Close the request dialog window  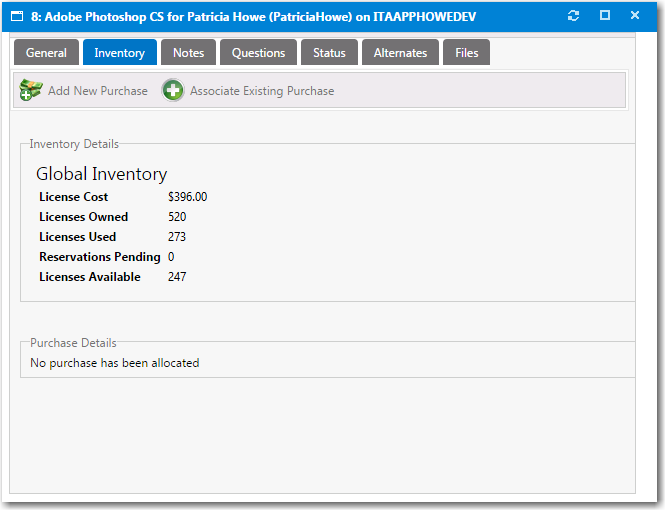tap(636, 16)
